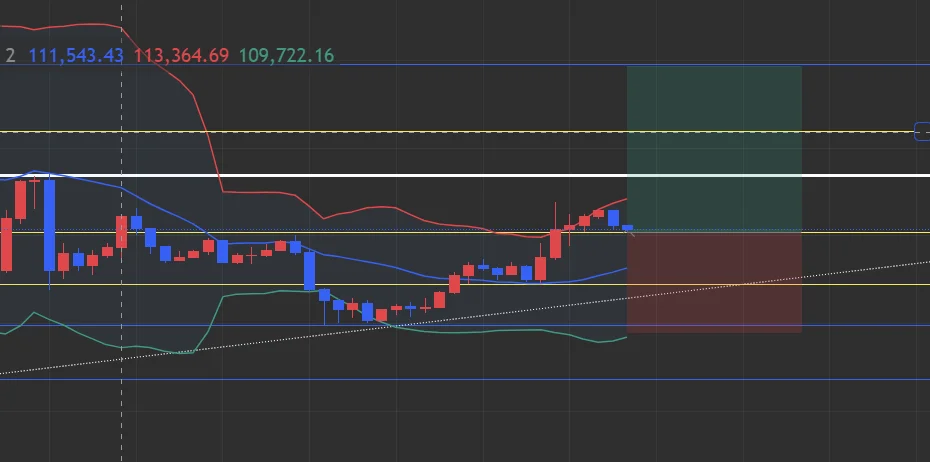Select the green profit zone of position tool

(x=714, y=148)
